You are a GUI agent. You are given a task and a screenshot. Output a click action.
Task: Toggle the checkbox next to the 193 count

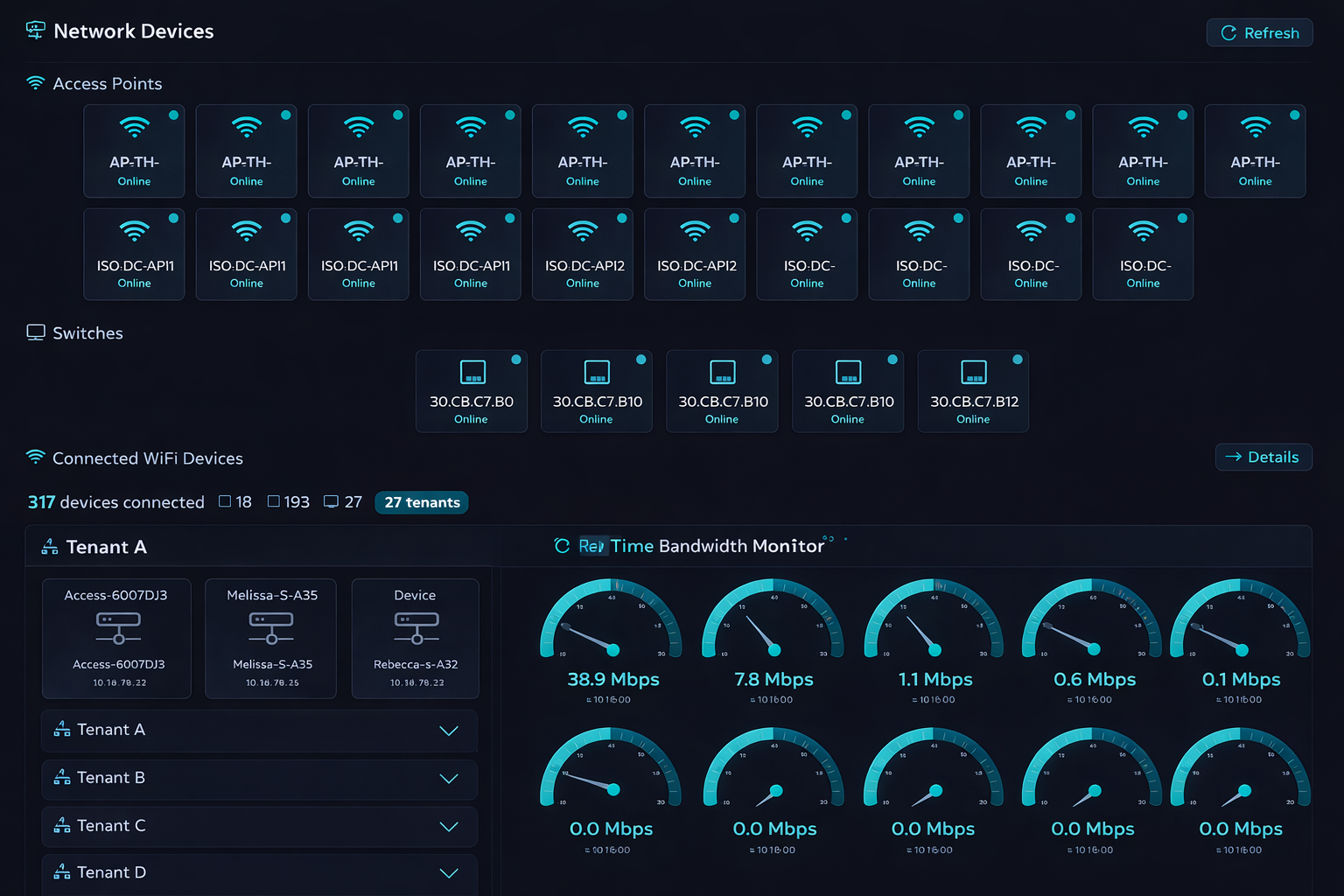pos(274,501)
